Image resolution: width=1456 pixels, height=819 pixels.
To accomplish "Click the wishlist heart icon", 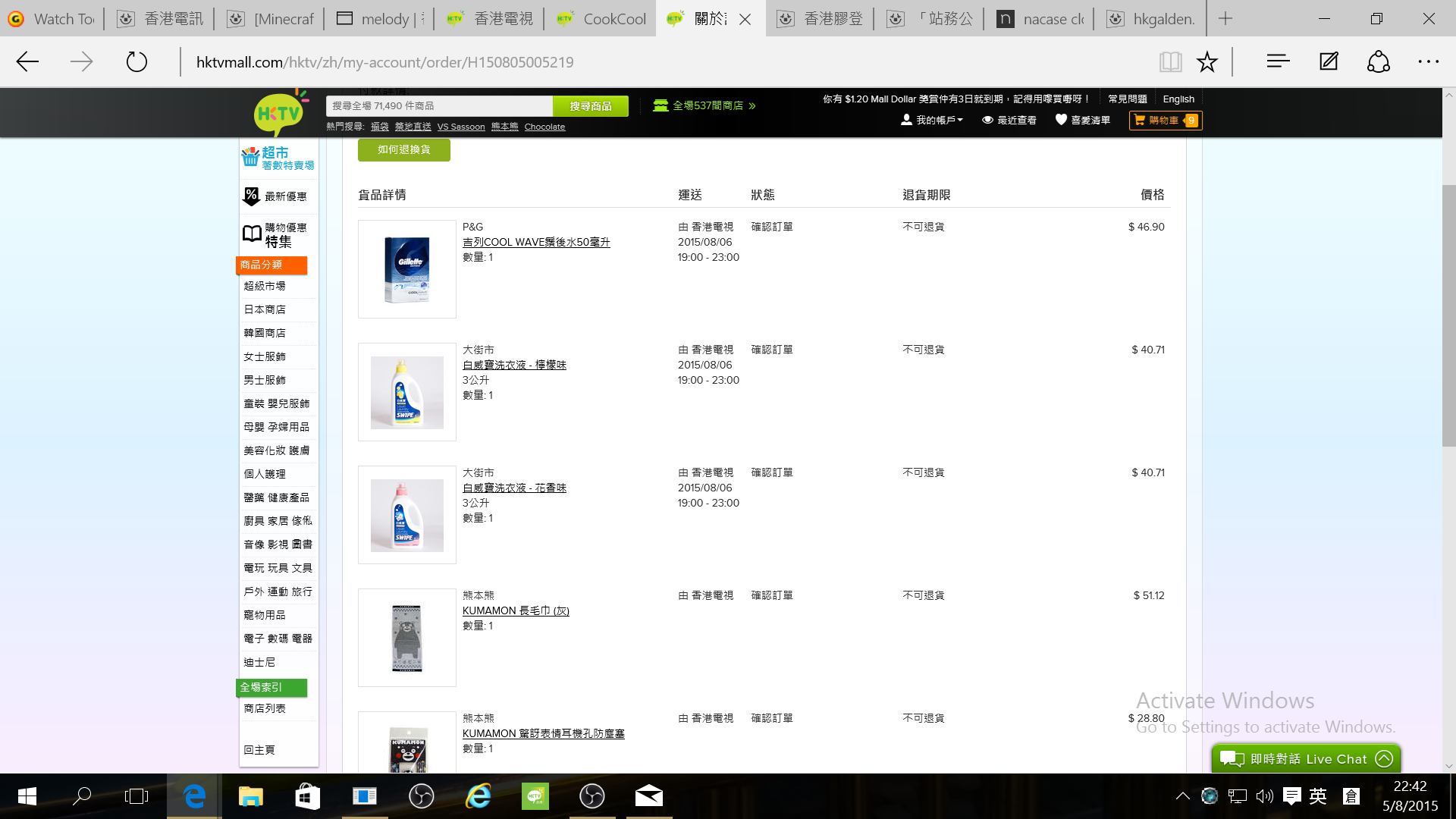I will point(1061,120).
